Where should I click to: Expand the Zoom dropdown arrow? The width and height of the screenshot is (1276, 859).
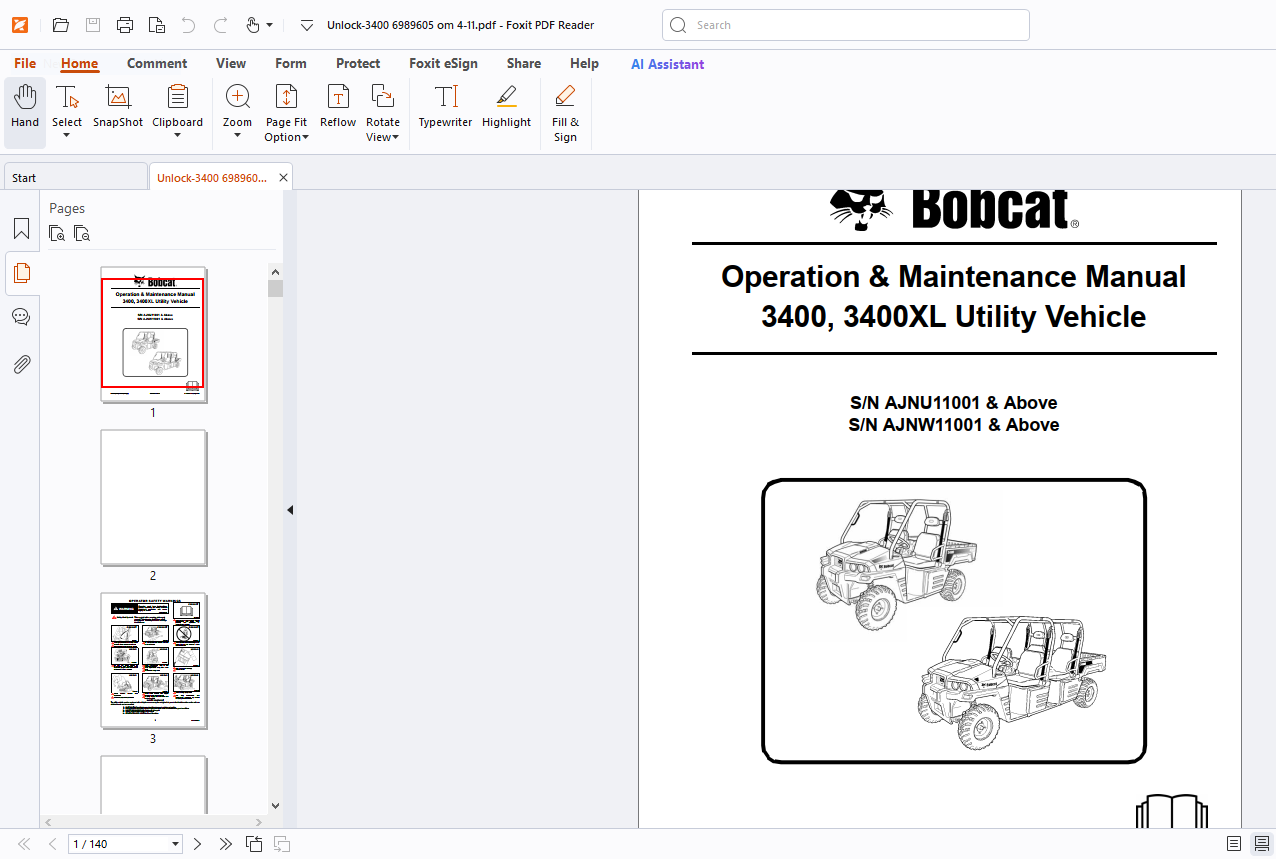point(238,135)
